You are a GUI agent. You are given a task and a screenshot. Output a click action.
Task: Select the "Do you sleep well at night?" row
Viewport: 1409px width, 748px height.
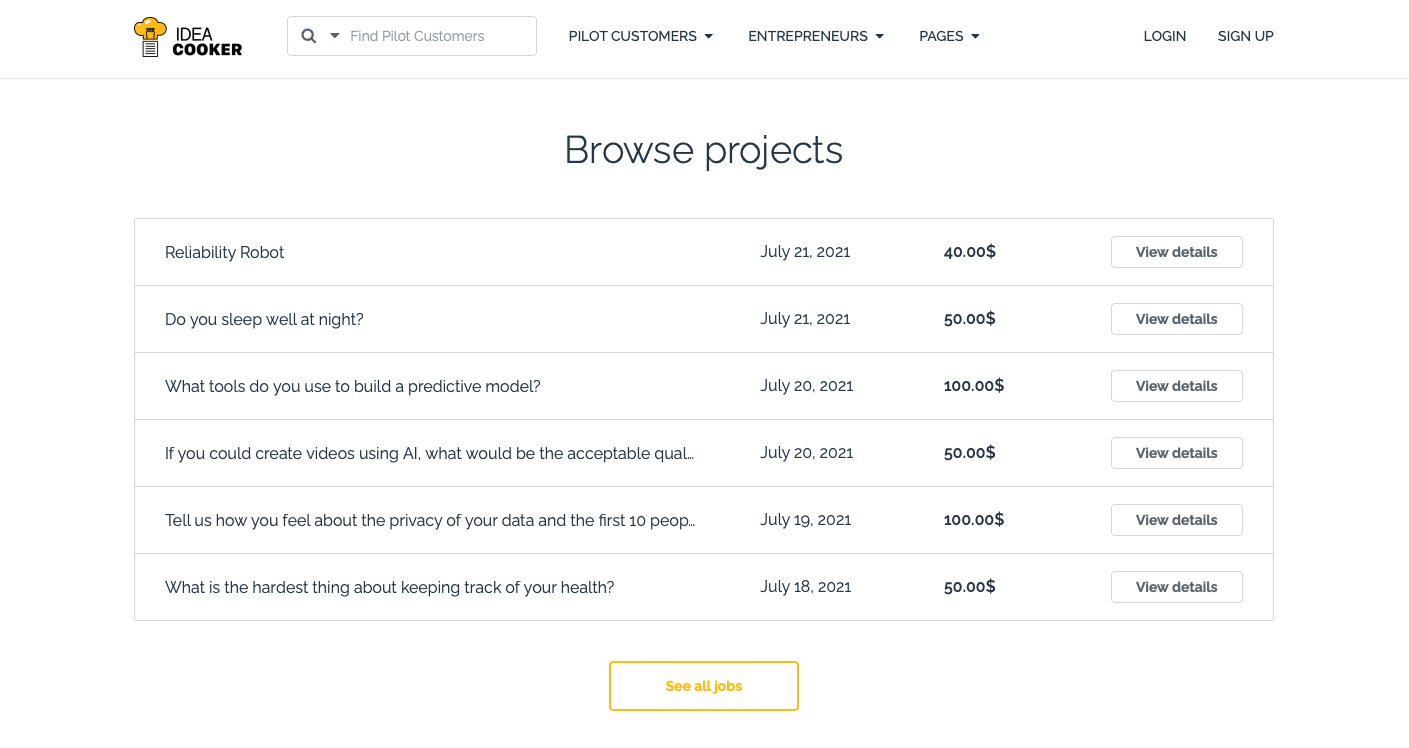(264, 320)
